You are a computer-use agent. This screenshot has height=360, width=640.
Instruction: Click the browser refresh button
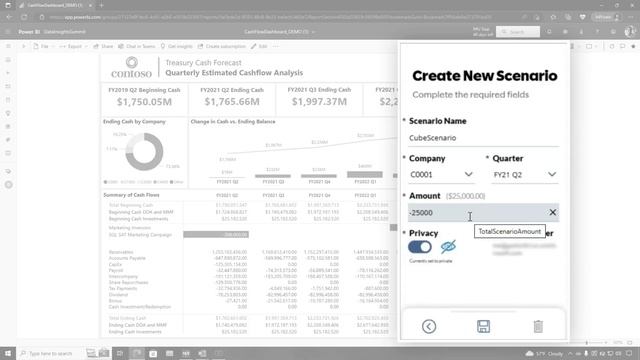(x=24, y=17)
